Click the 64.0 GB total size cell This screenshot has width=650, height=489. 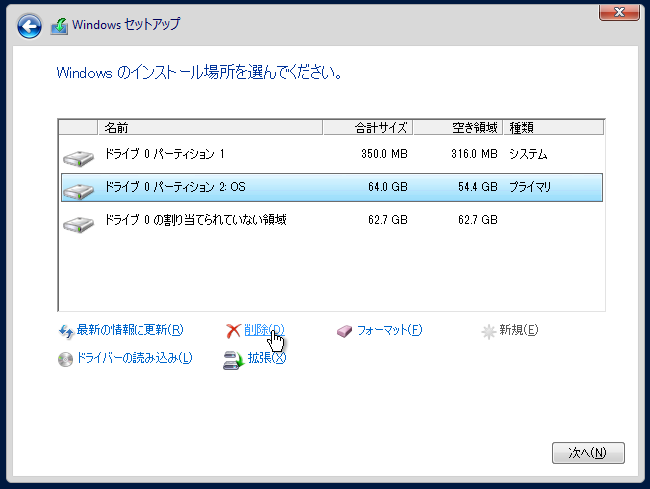[x=388, y=187]
